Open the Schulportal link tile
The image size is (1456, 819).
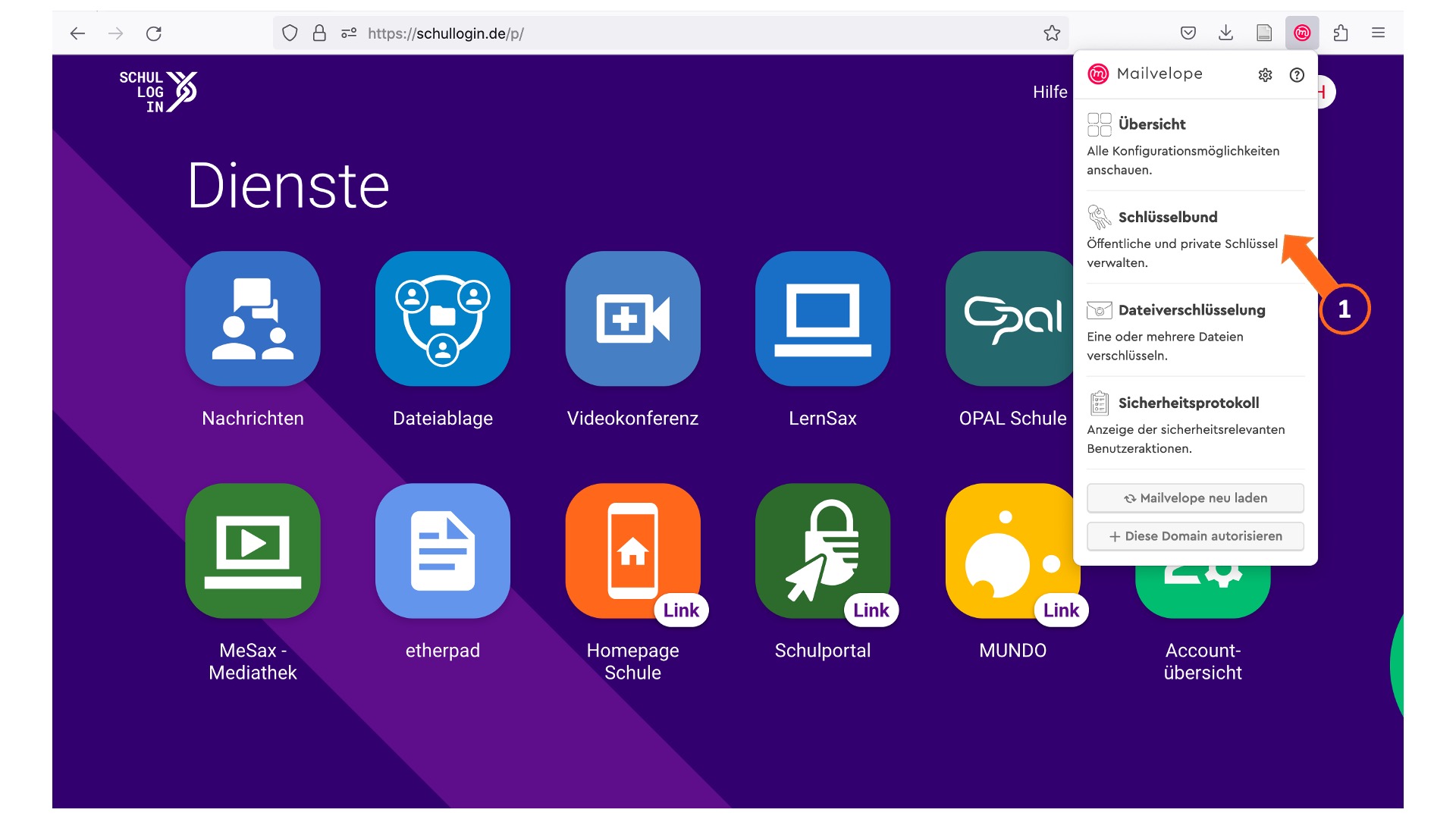coord(823,551)
